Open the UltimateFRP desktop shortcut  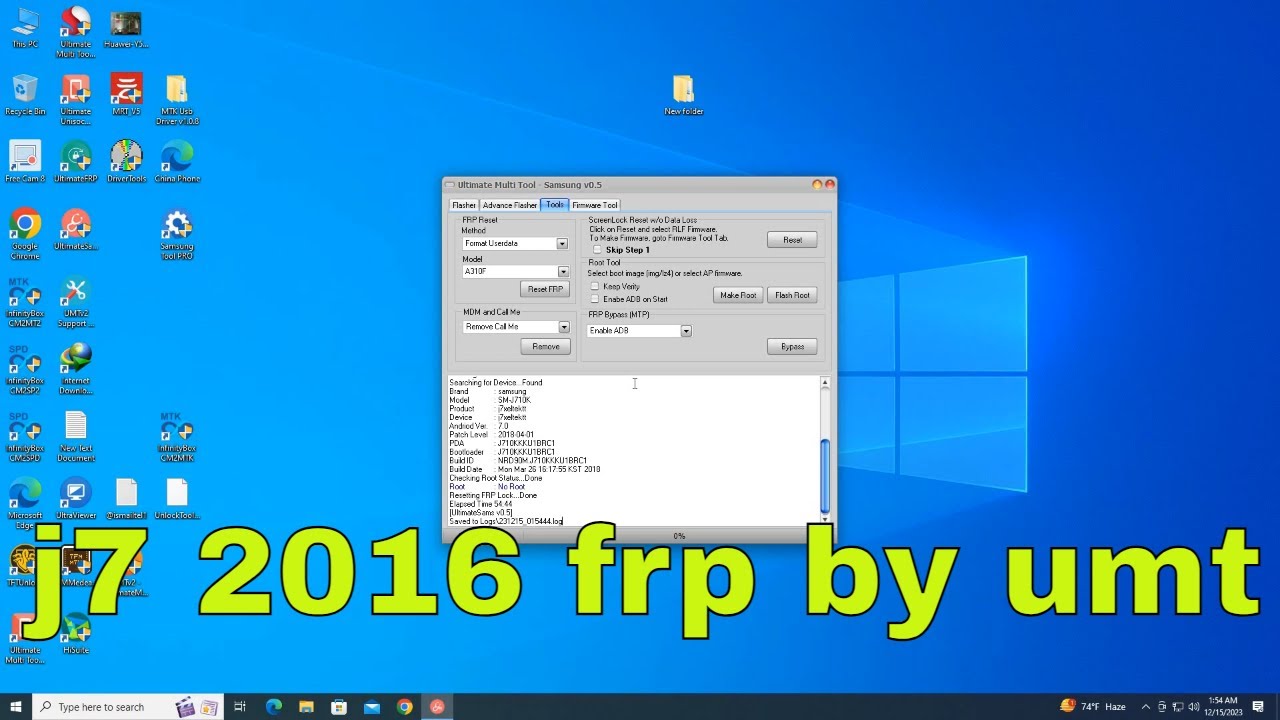75,159
